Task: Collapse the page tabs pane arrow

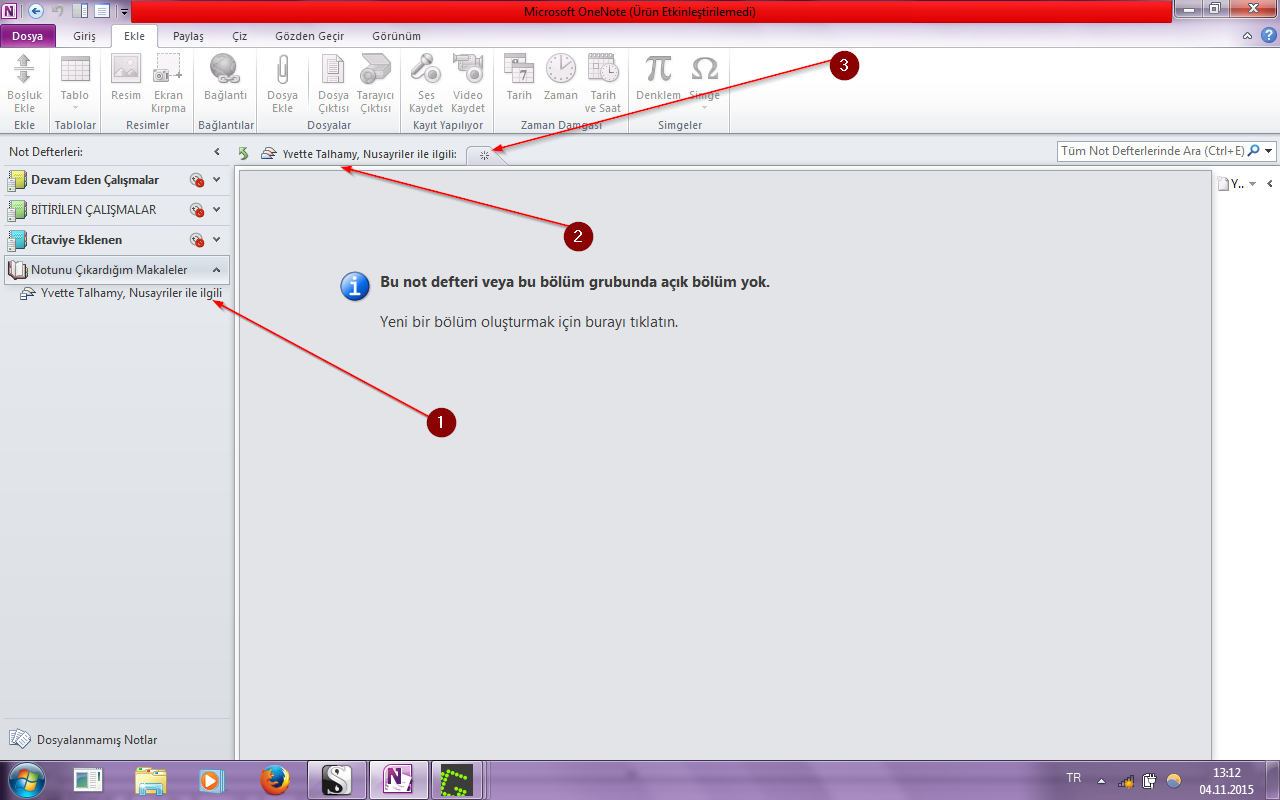Action: pyautogui.click(x=1269, y=184)
